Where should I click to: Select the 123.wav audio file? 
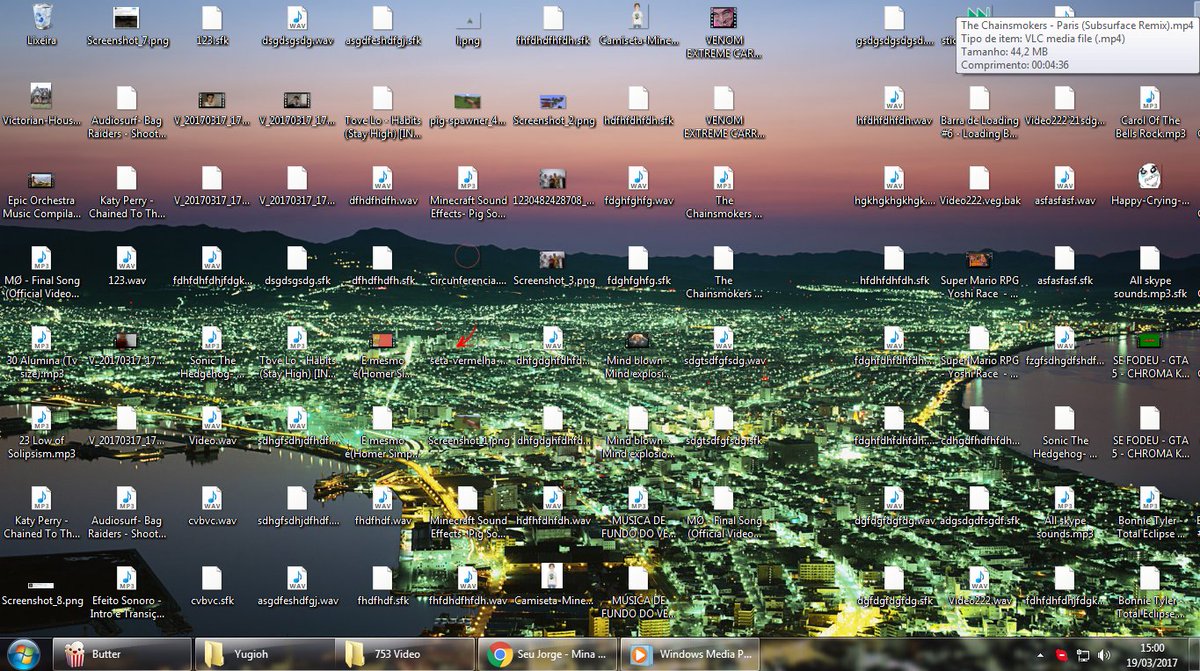tap(126, 265)
